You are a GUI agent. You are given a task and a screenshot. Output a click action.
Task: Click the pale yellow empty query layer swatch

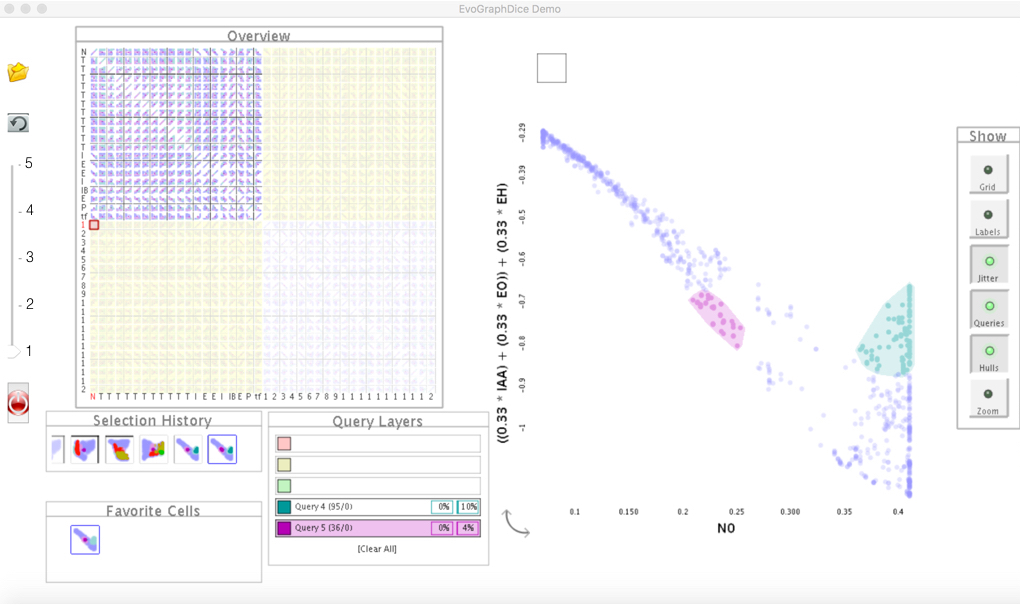tap(284, 464)
